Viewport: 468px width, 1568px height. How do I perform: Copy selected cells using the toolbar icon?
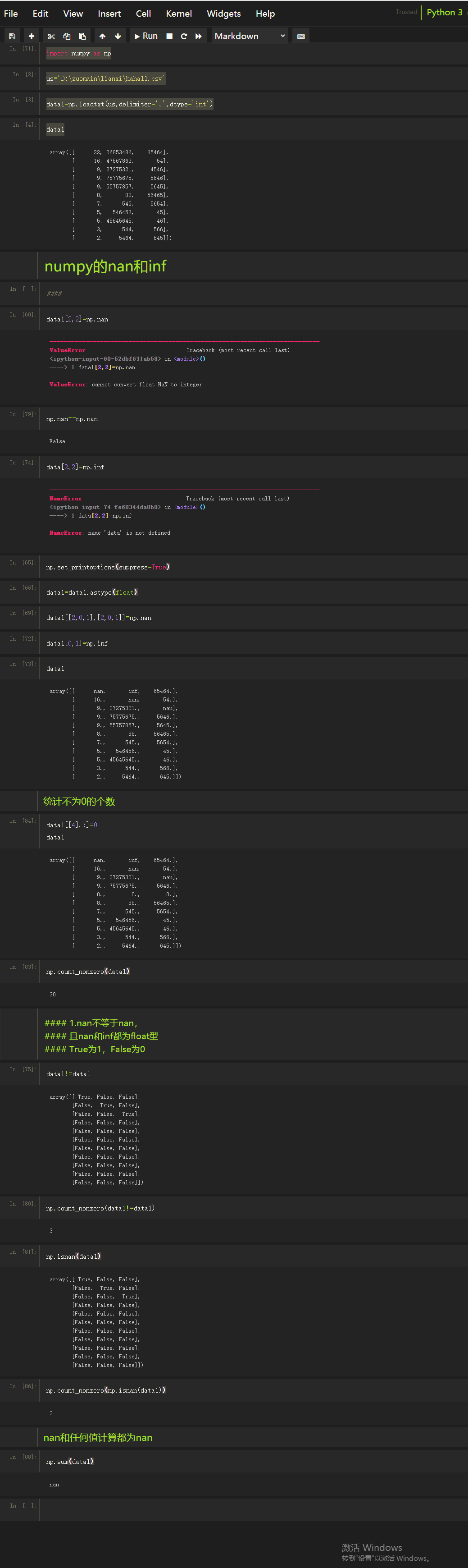point(67,37)
